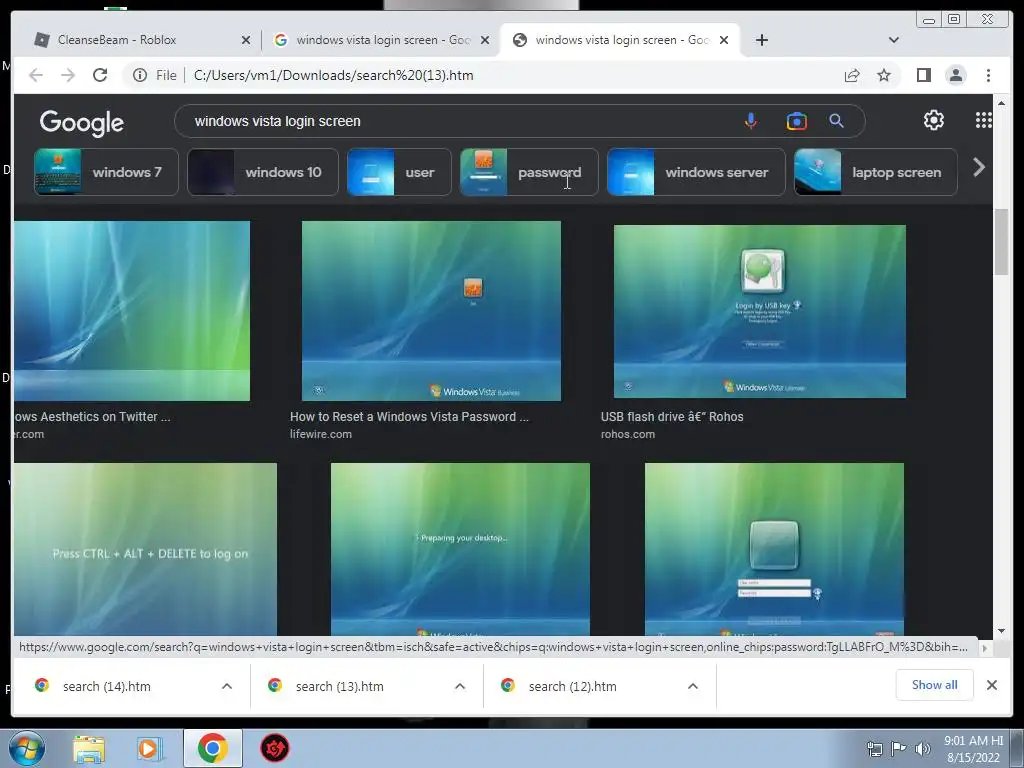Viewport: 1024px width, 768px height.
Task: Click the page vertical scrollbar thumb
Action: point(1001,242)
